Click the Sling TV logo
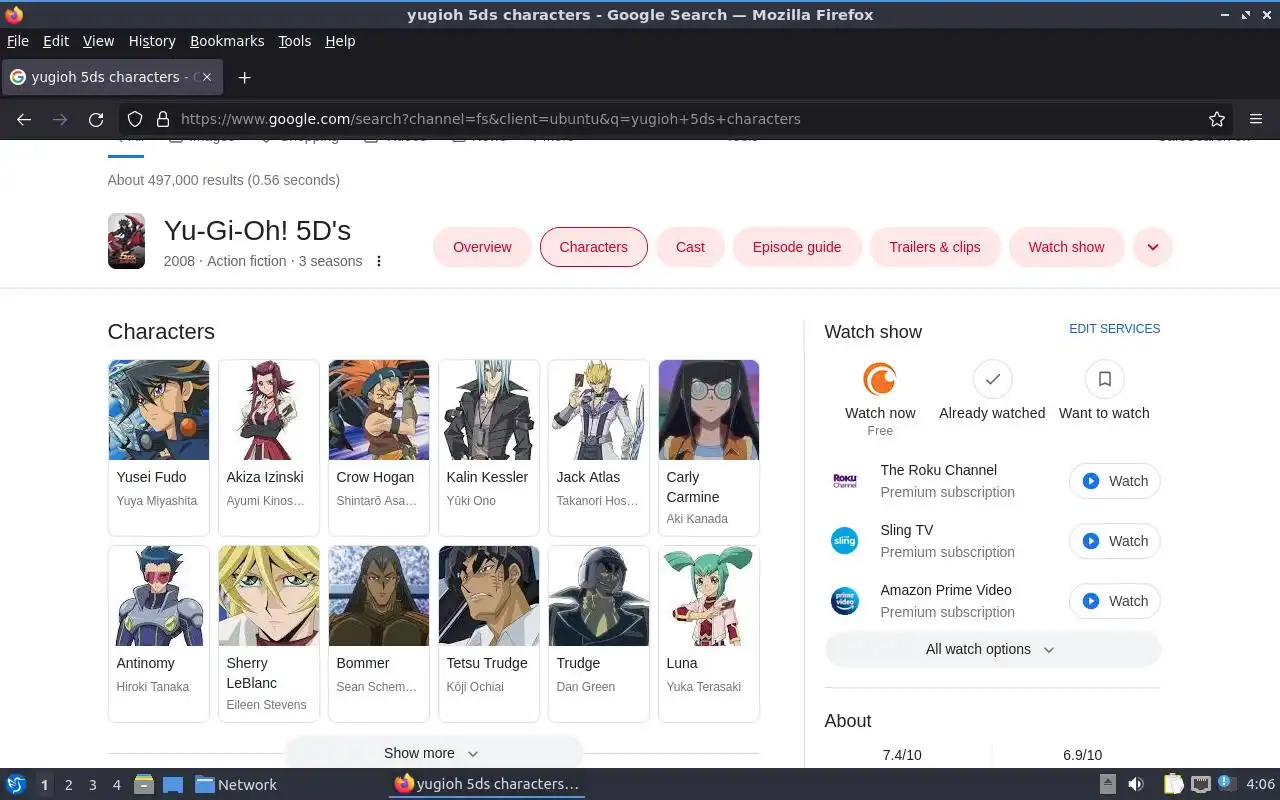Image resolution: width=1280 pixels, height=800 pixels. [845, 541]
